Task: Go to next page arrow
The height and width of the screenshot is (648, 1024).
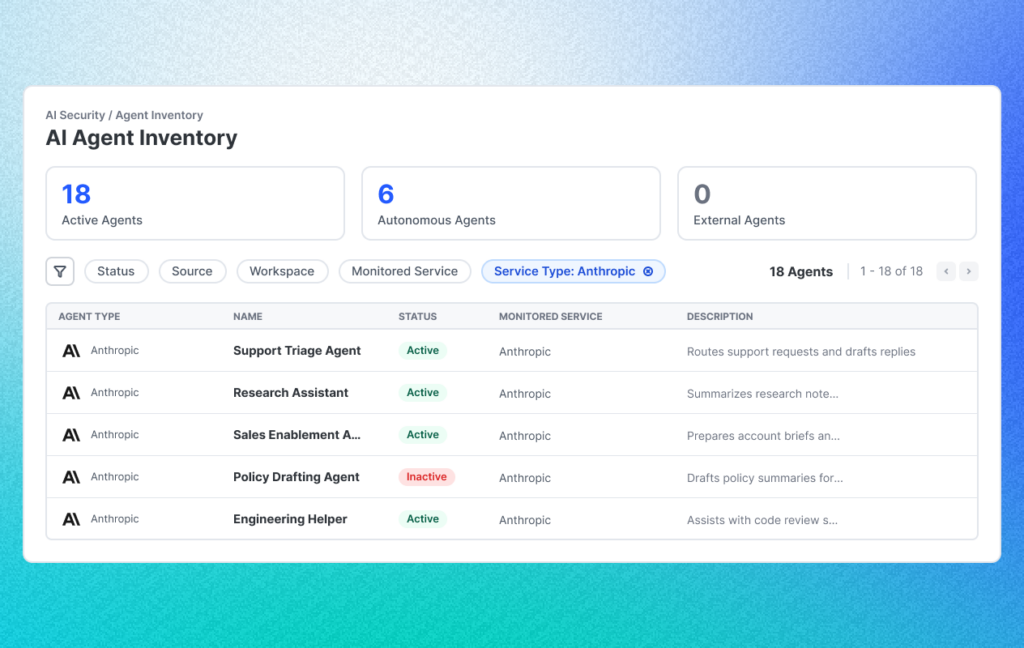Action: (968, 271)
